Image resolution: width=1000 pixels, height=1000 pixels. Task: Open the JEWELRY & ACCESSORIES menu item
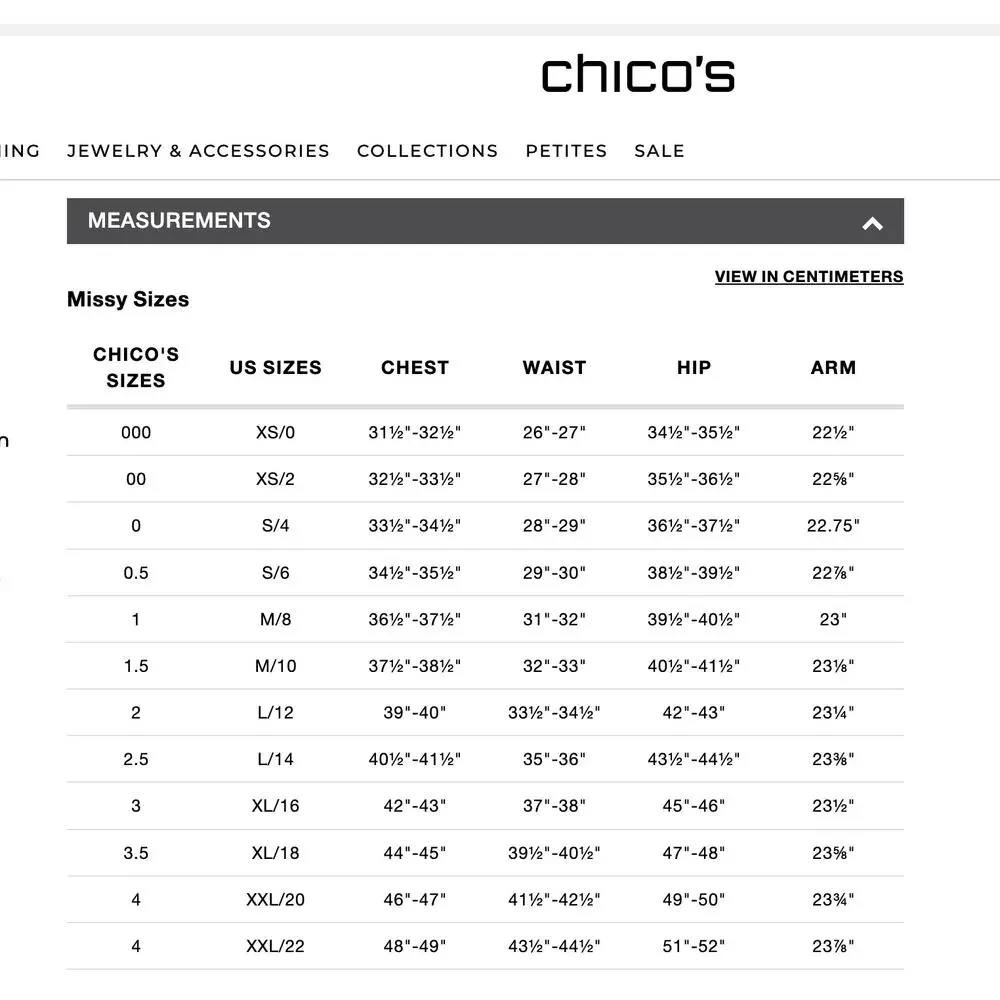(198, 151)
